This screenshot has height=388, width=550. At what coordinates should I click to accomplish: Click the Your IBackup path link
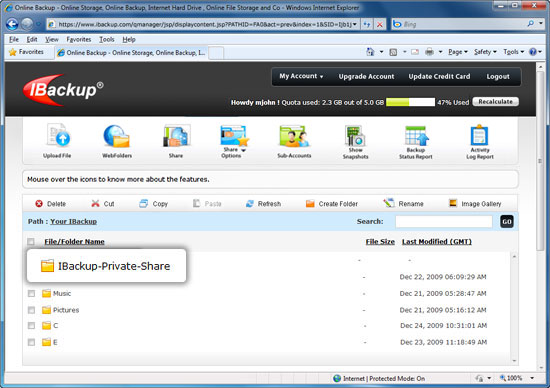[x=73, y=221]
